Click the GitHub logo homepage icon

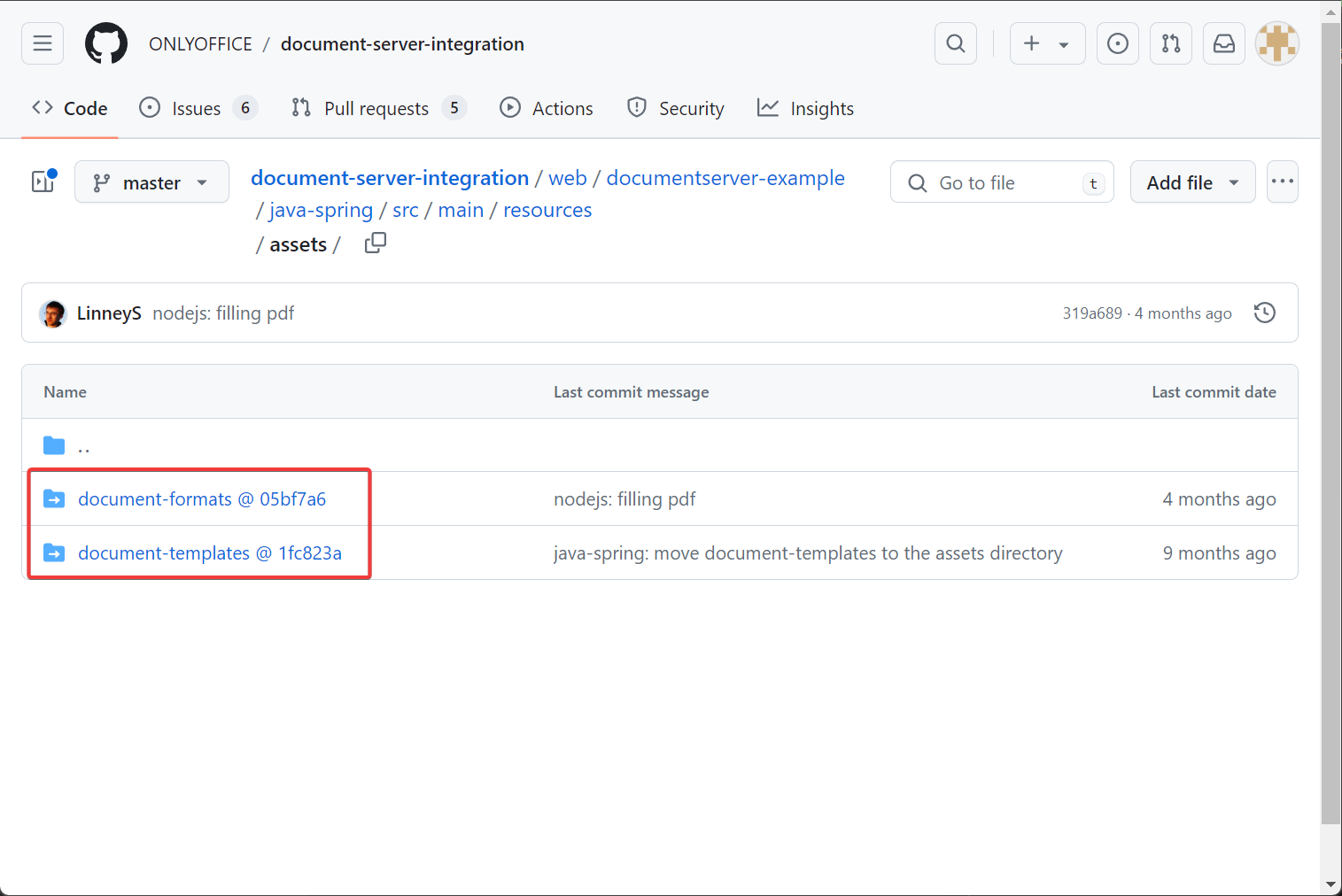tap(106, 43)
